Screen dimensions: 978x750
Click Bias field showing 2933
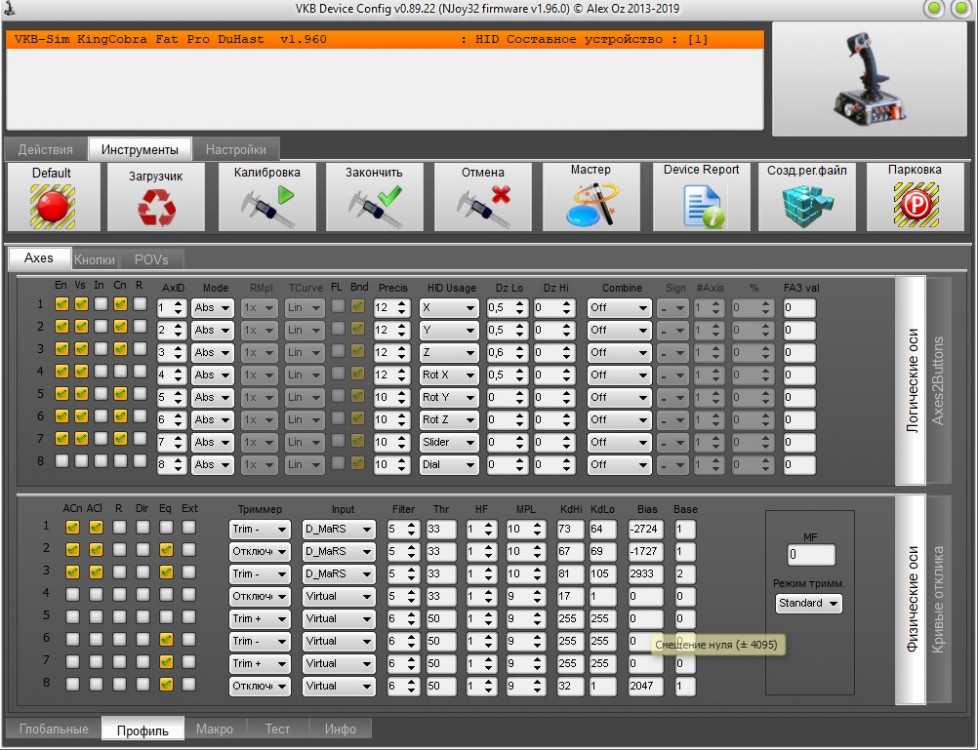click(x=646, y=574)
